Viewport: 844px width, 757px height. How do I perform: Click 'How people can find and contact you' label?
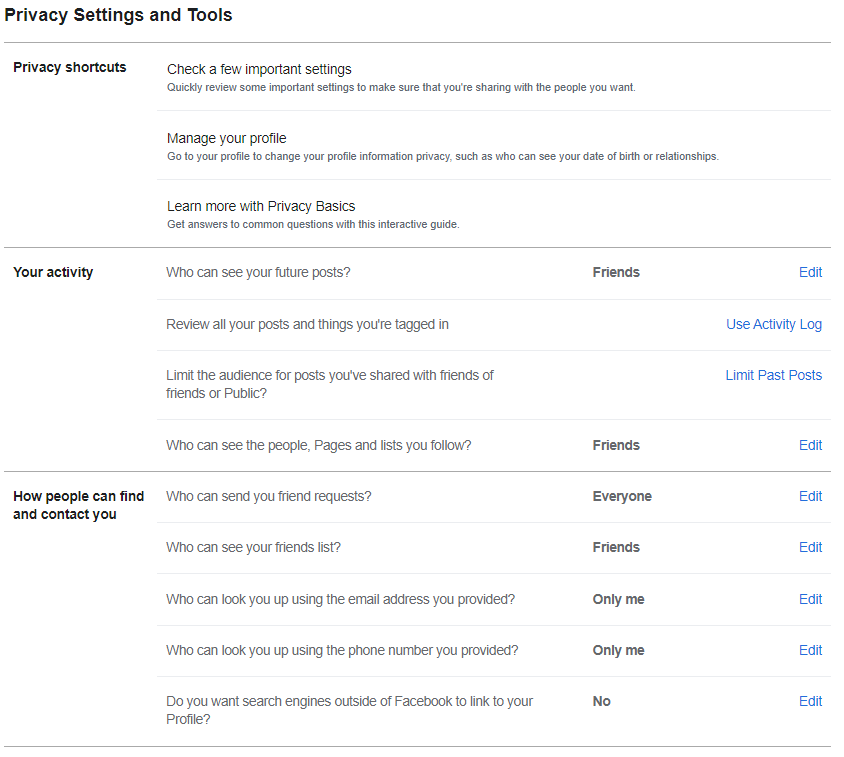coord(79,505)
